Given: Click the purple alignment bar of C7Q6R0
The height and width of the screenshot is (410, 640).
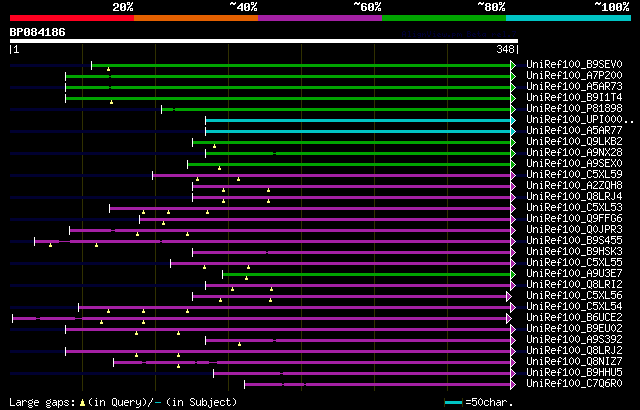Looking at the screenshot, I should pyautogui.click(x=378, y=385).
